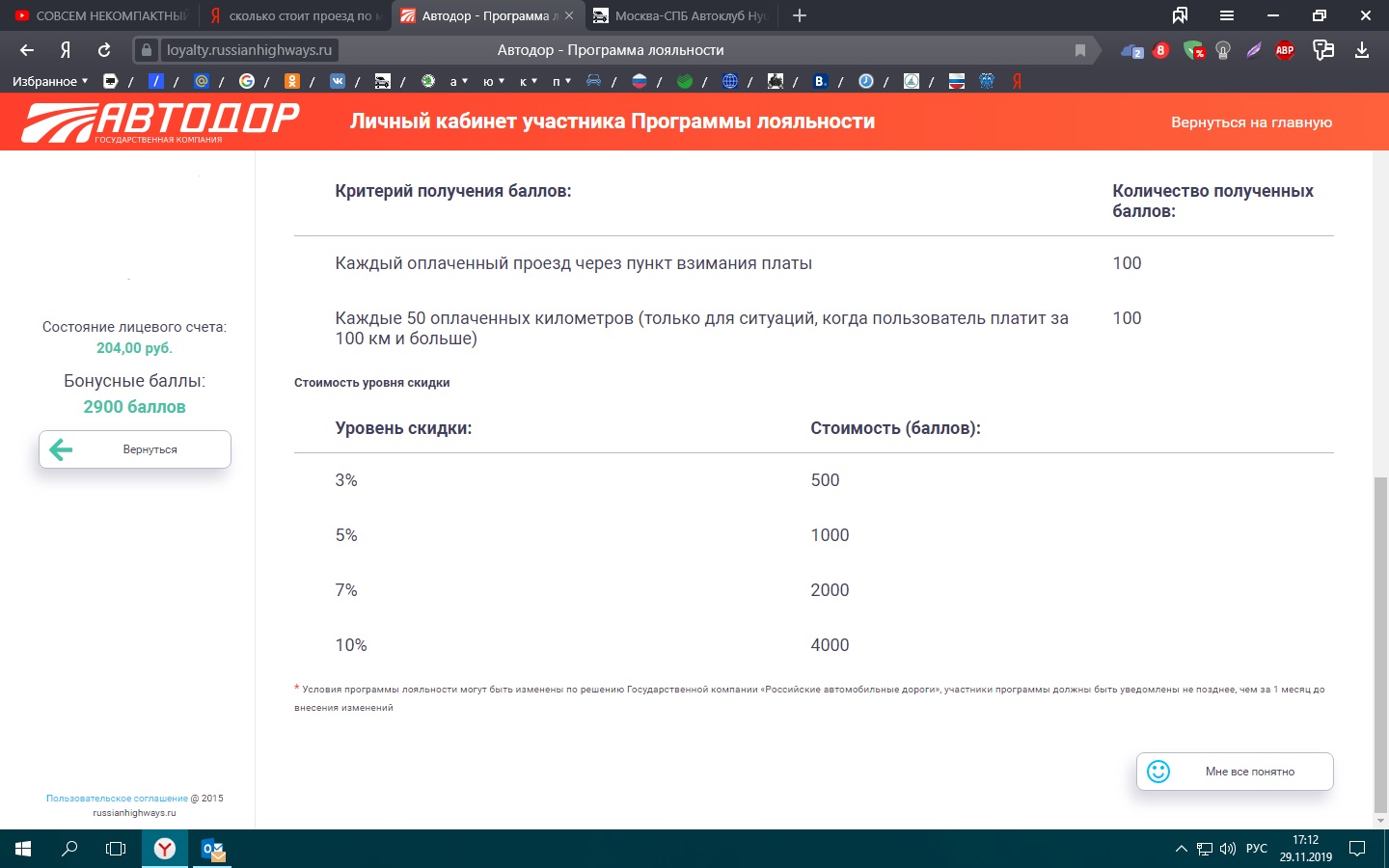1389x868 pixels.
Task: Open the downloads arrow icon
Action: coord(1362,50)
